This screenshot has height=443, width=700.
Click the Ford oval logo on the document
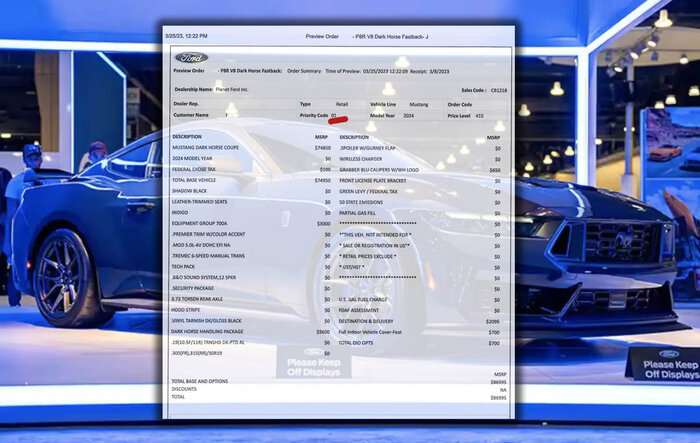[x=191, y=57]
